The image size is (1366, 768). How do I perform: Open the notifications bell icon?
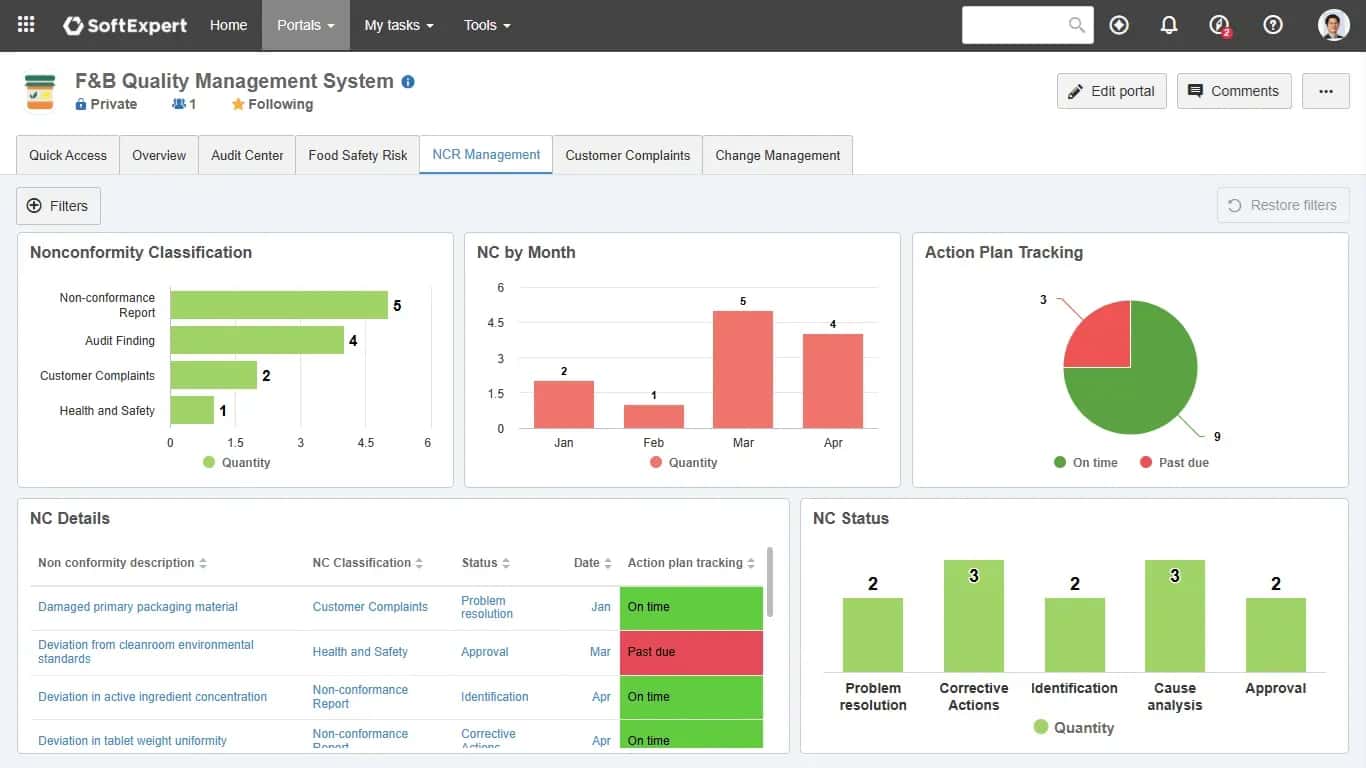[x=1169, y=25]
